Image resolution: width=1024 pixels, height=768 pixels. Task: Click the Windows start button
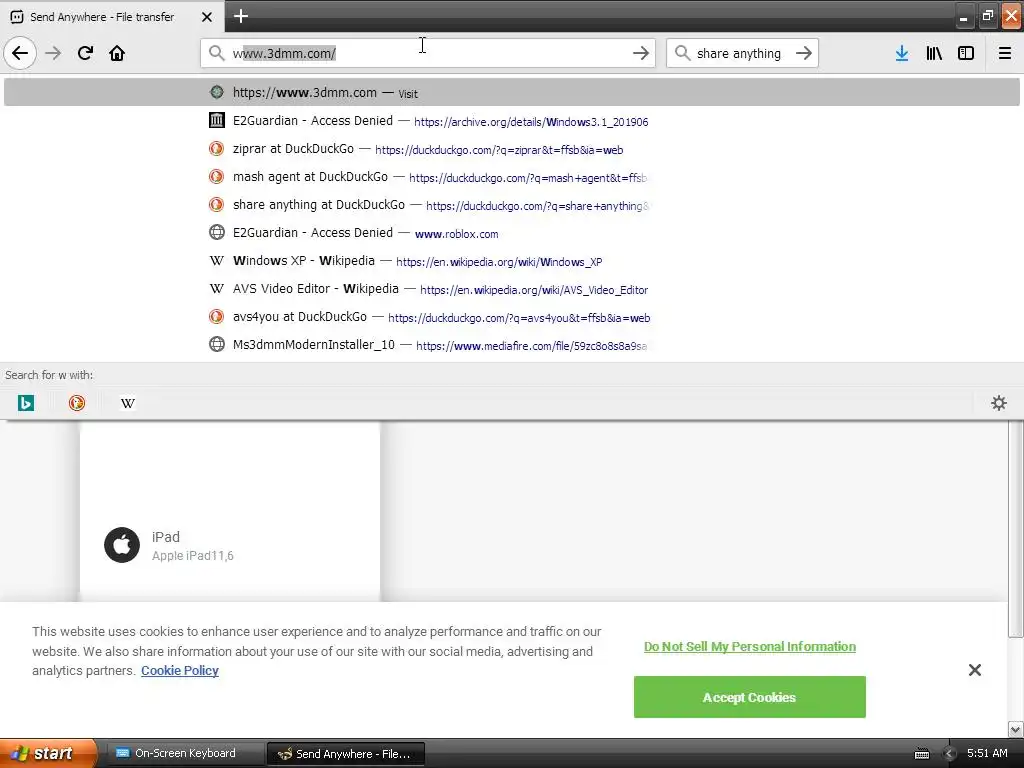(x=47, y=754)
